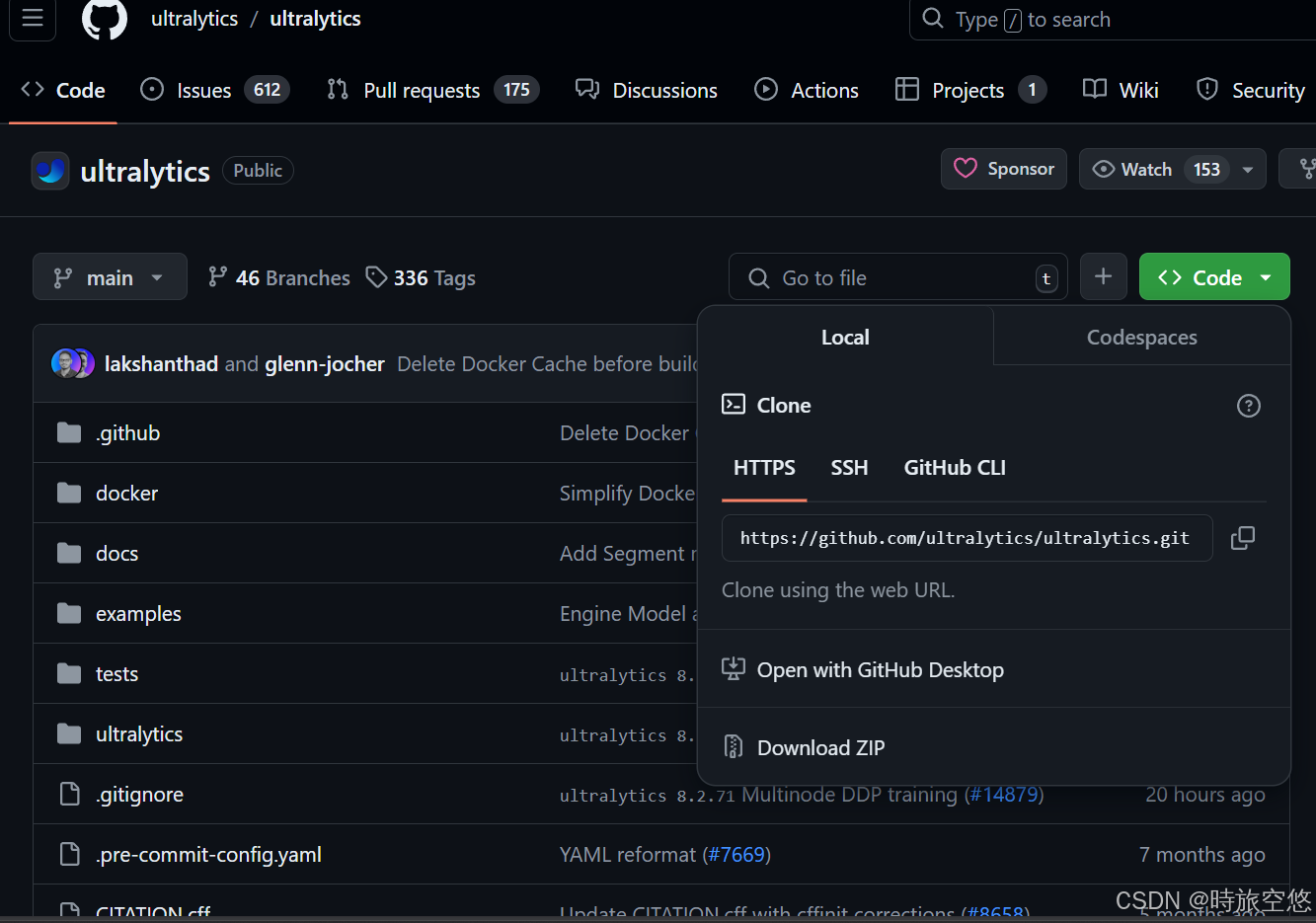Image resolution: width=1316 pixels, height=923 pixels.
Task: Click the .pre-commit-config.yaml file icon
Action: pyautogui.click(x=69, y=854)
